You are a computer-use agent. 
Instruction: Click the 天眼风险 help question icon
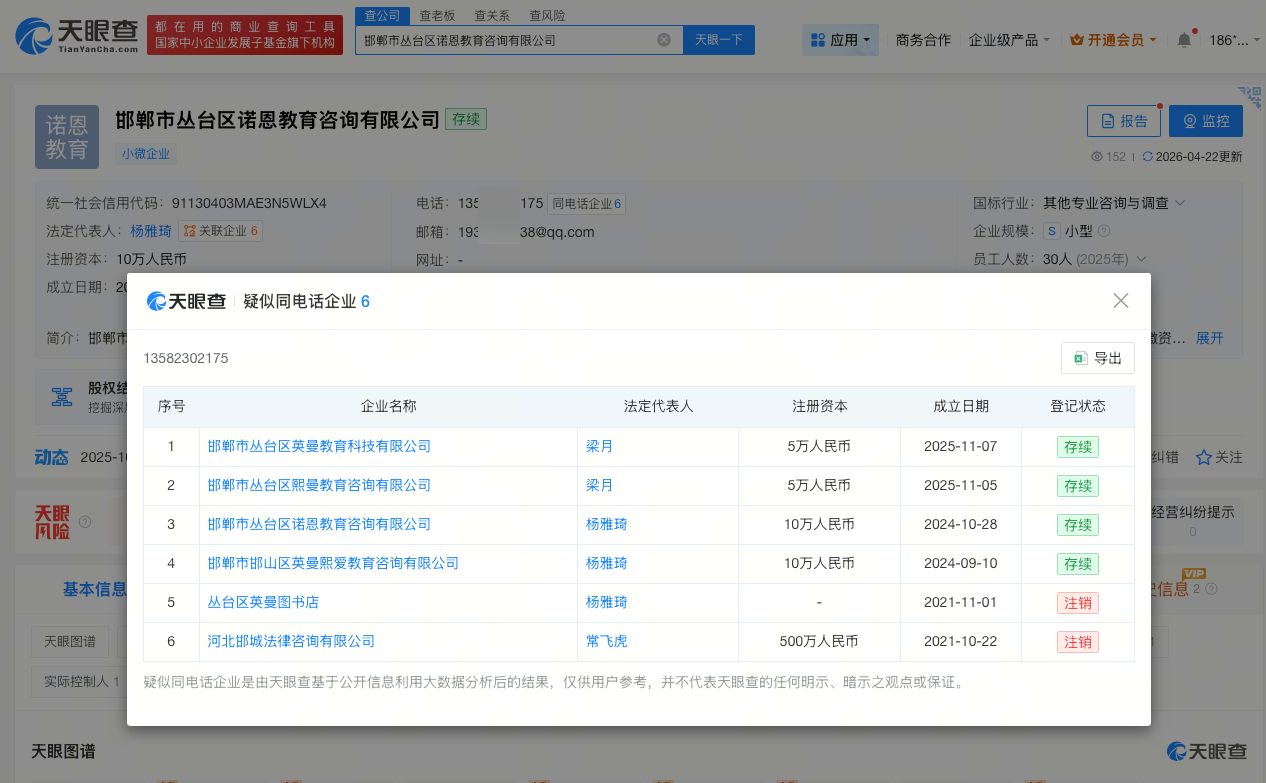85,522
